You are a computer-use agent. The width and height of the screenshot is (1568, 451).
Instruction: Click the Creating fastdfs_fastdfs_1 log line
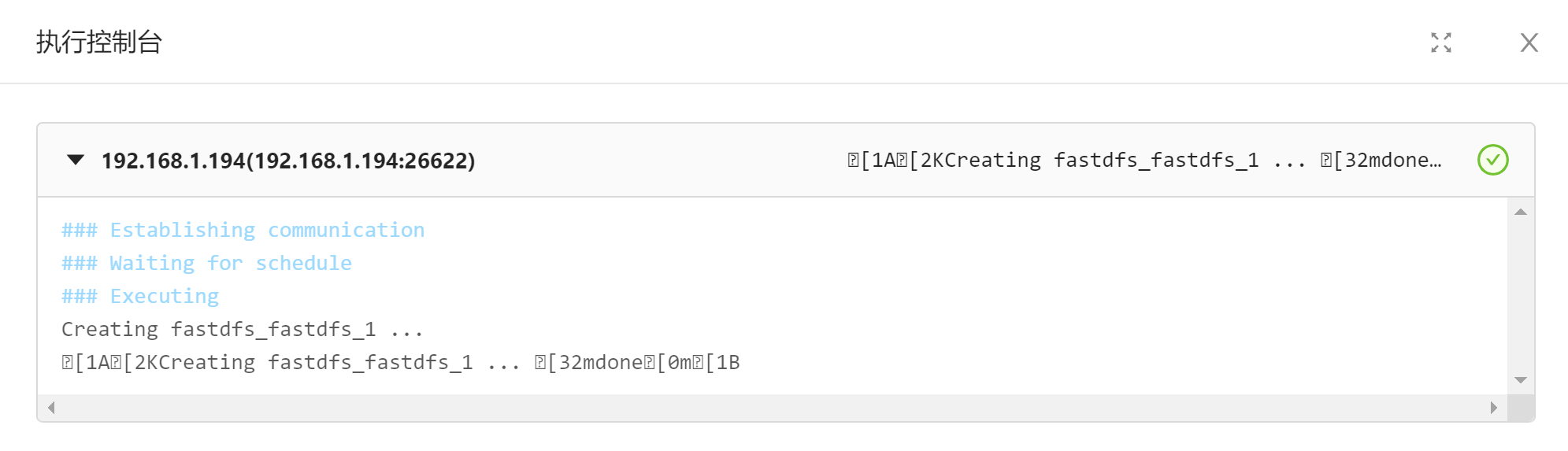(x=243, y=329)
